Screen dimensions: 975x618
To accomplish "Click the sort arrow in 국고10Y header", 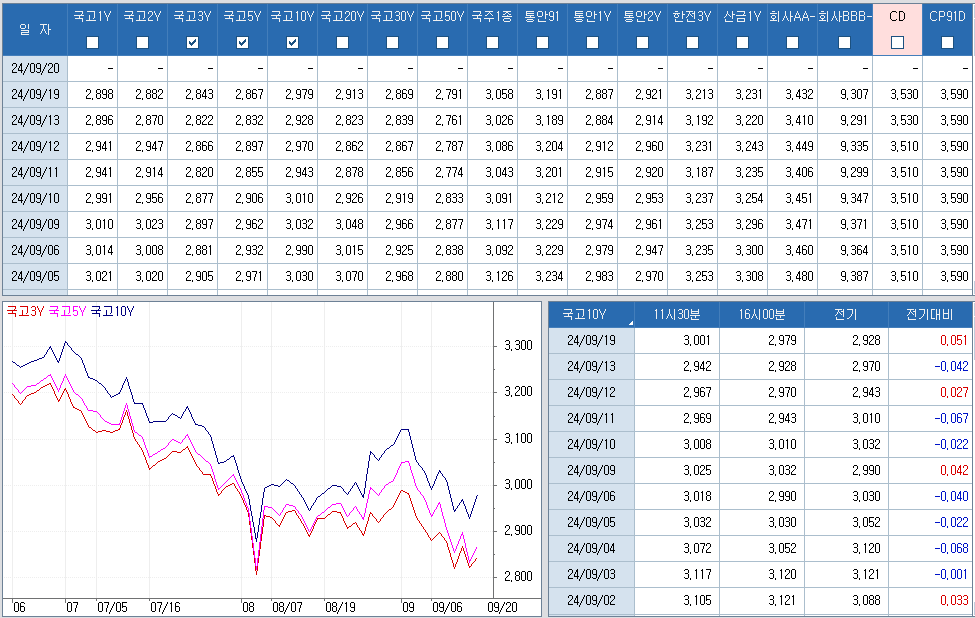I will point(631,323).
